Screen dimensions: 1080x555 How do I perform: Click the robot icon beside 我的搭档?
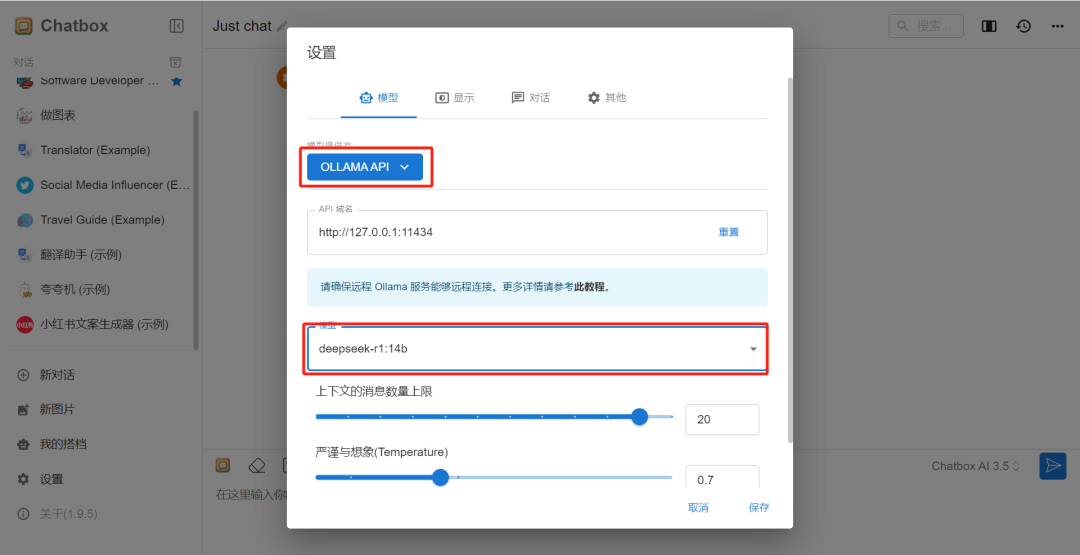pyautogui.click(x=23, y=444)
